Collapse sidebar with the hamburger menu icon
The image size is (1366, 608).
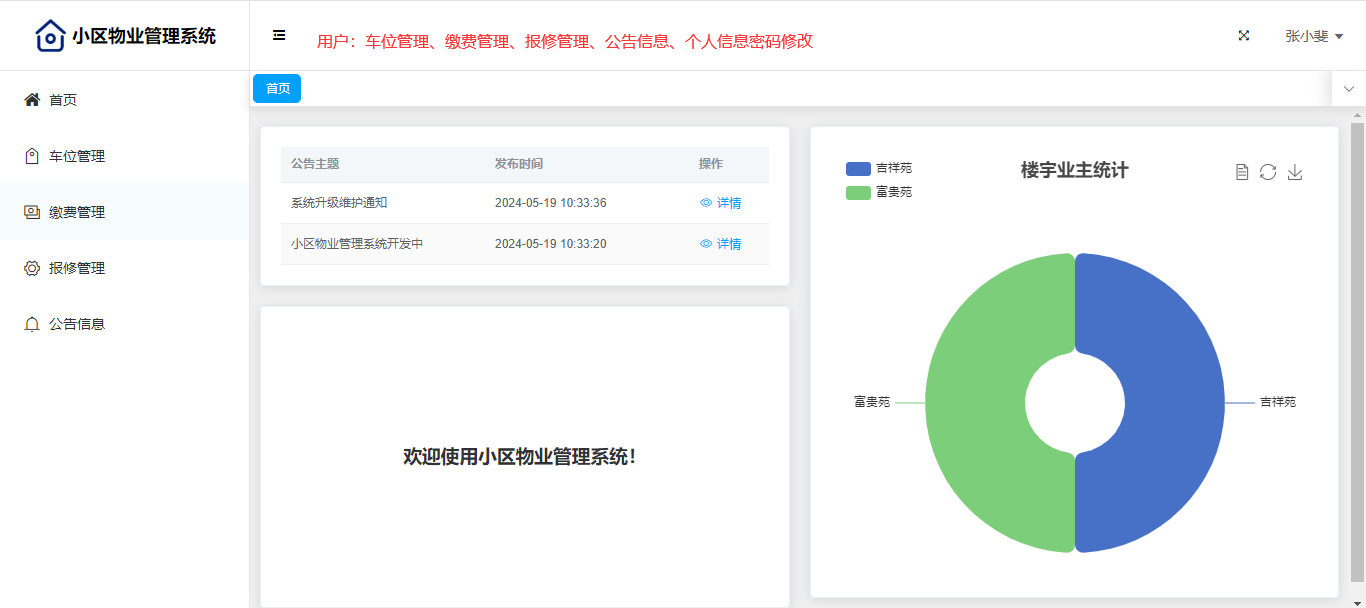pyautogui.click(x=279, y=36)
